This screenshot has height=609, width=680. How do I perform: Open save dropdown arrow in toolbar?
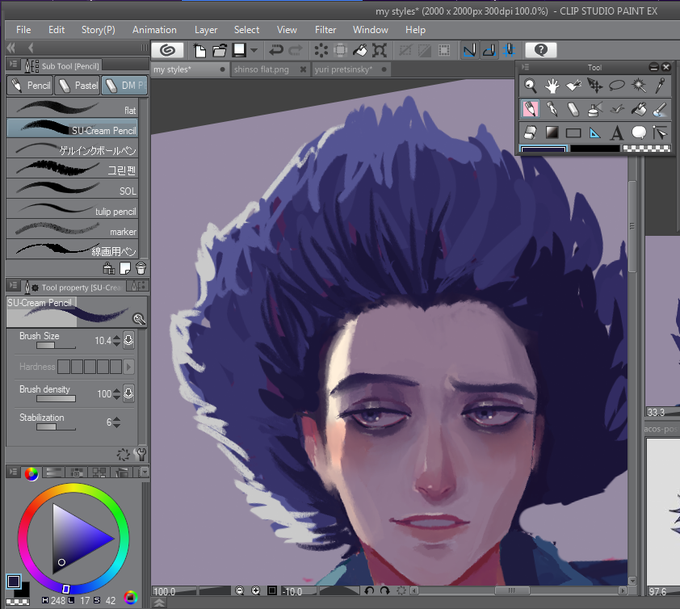(254, 50)
